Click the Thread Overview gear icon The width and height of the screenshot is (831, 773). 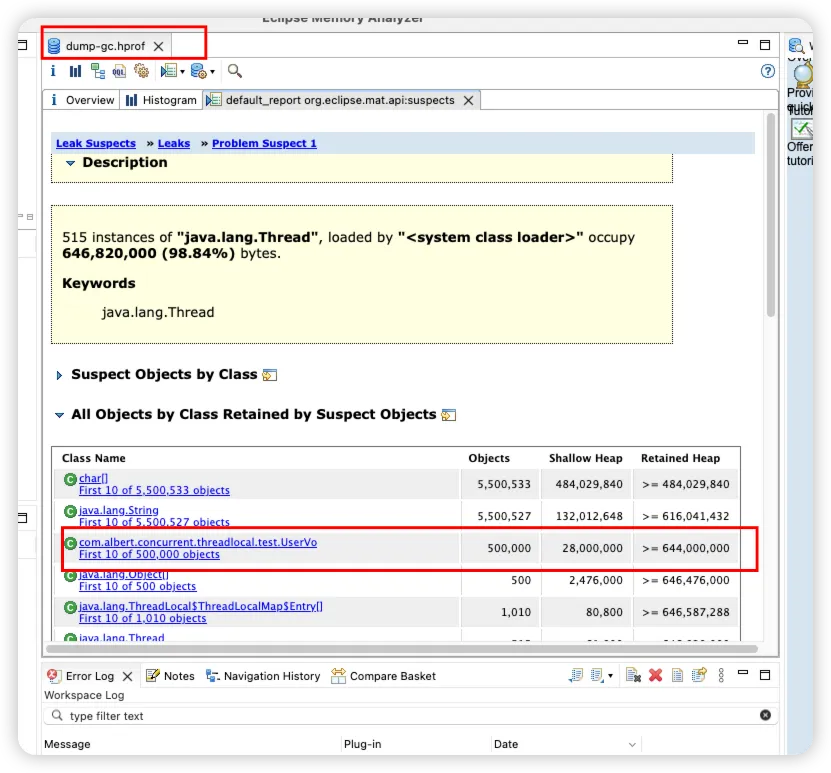click(x=141, y=71)
